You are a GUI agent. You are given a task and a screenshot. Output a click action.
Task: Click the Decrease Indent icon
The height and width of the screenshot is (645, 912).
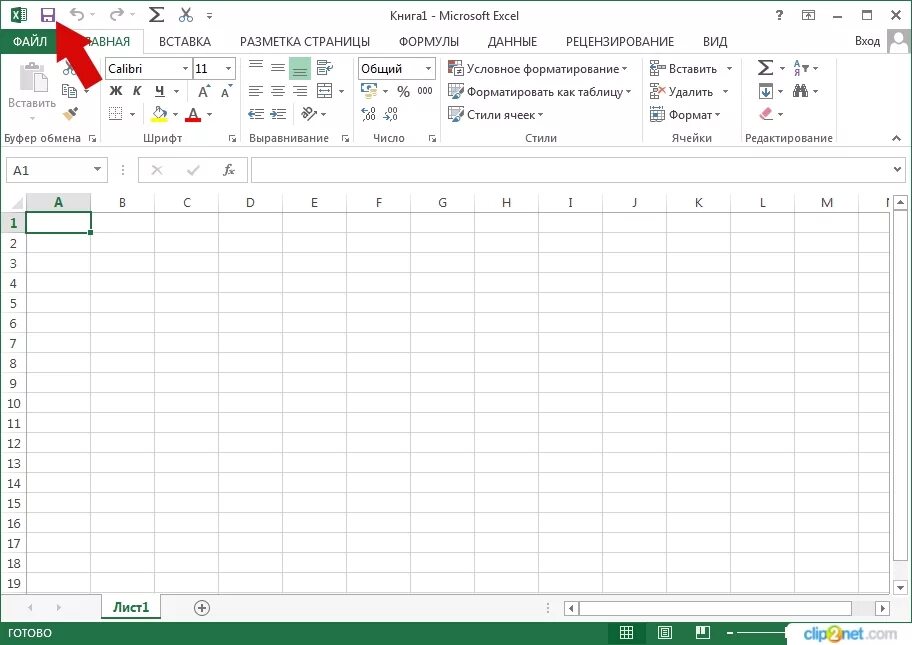coord(256,113)
